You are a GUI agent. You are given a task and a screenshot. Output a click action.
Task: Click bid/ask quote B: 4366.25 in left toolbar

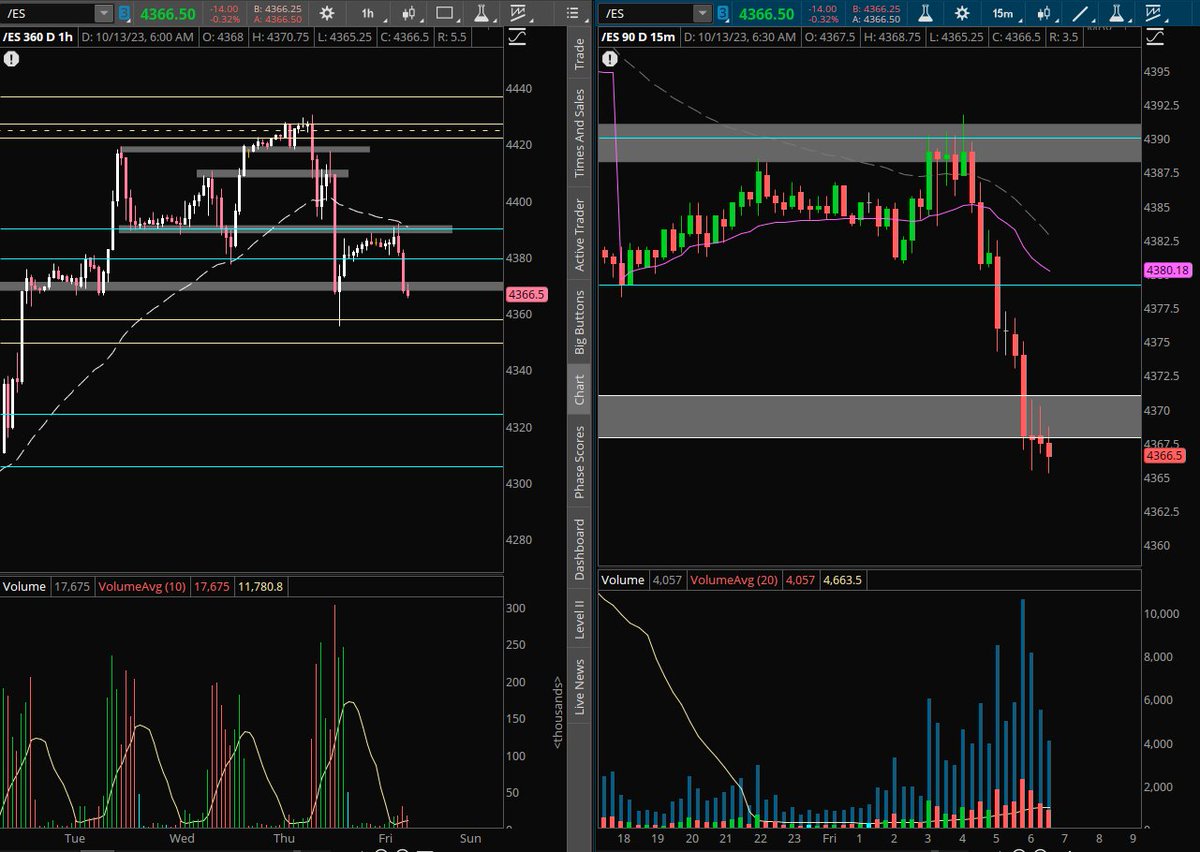pyautogui.click(x=280, y=8)
